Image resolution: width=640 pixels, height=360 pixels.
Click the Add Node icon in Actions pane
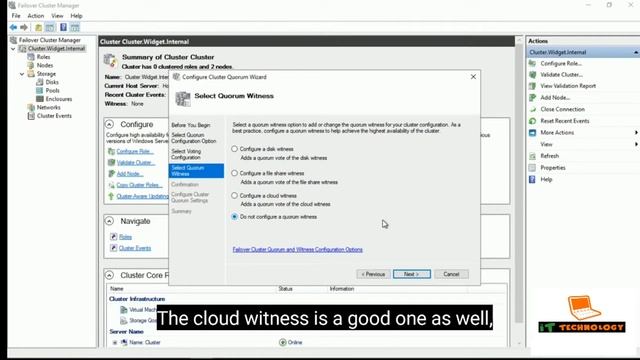(532, 98)
